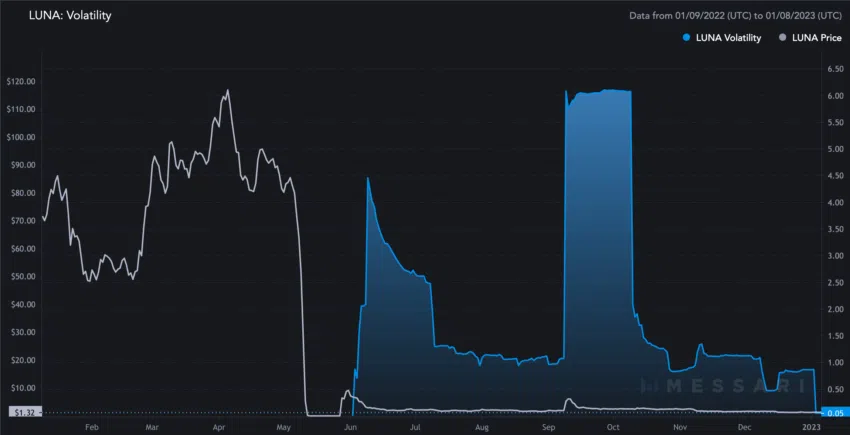The image size is (850, 435).
Task: Click the 1.50 volatility axis label
Action: click(835, 336)
